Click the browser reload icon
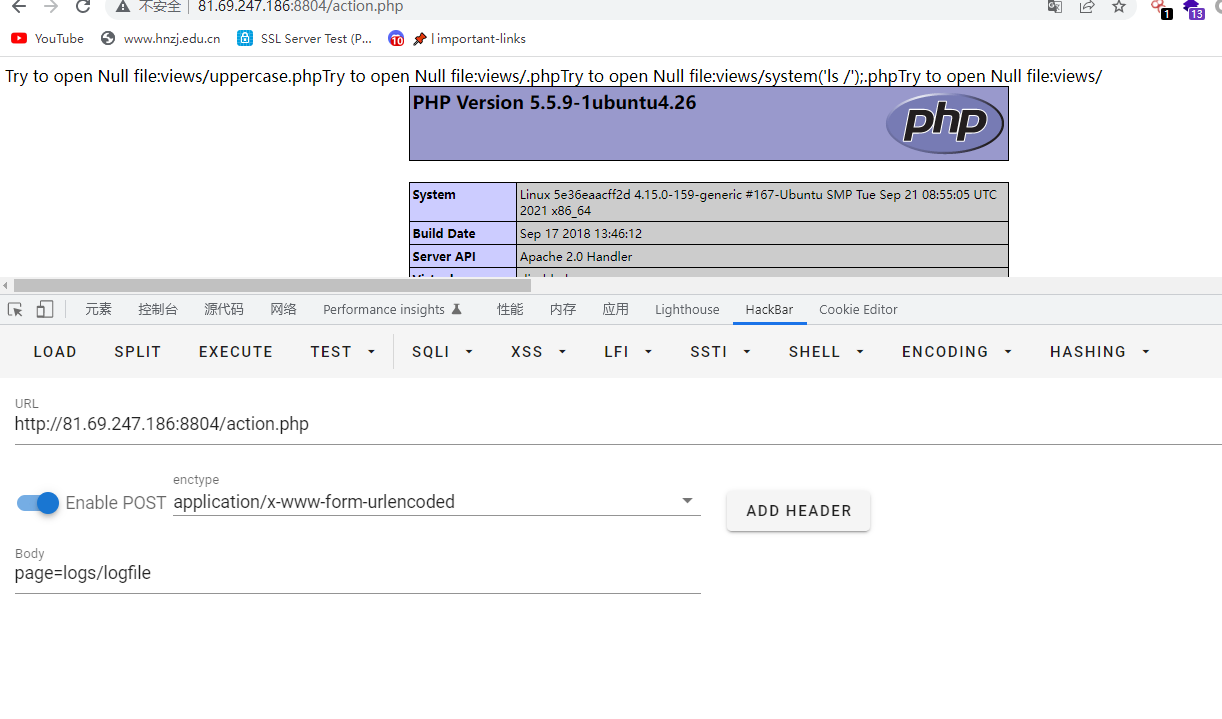The image size is (1222, 719). (84, 7)
